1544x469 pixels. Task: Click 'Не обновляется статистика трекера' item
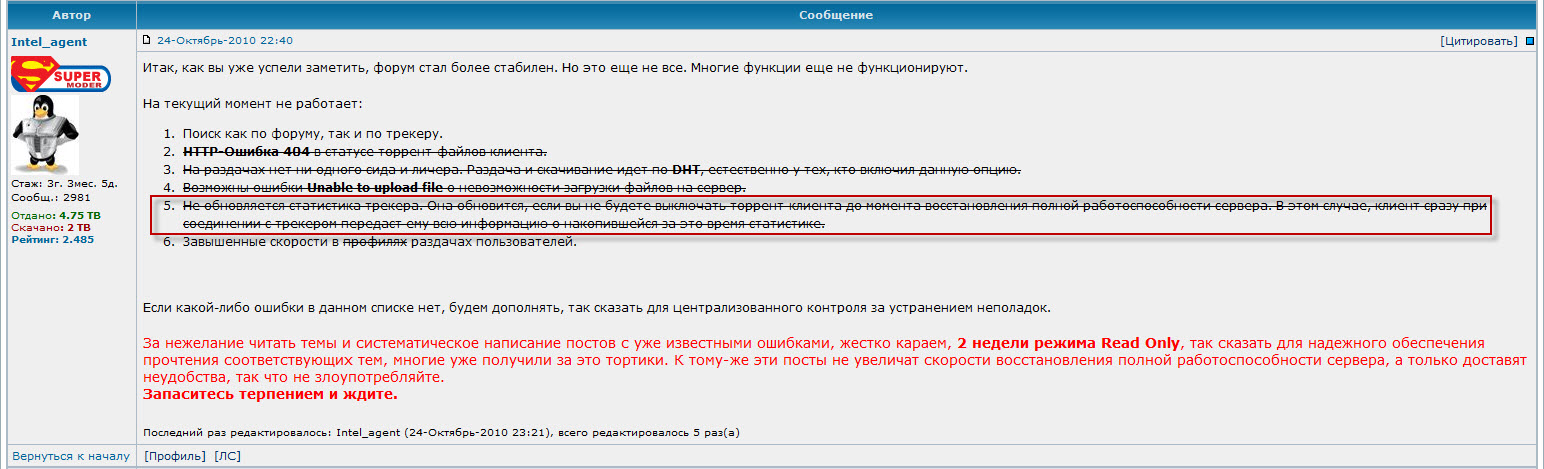click(x=836, y=215)
